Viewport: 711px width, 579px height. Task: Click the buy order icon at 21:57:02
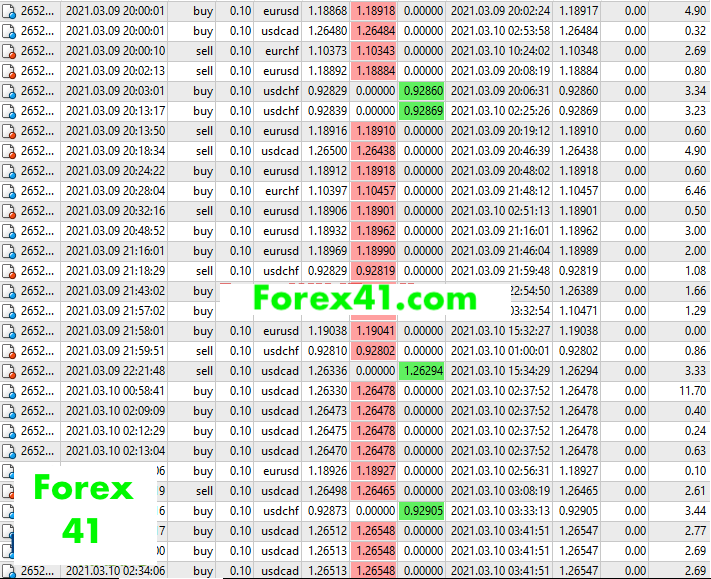point(9,311)
